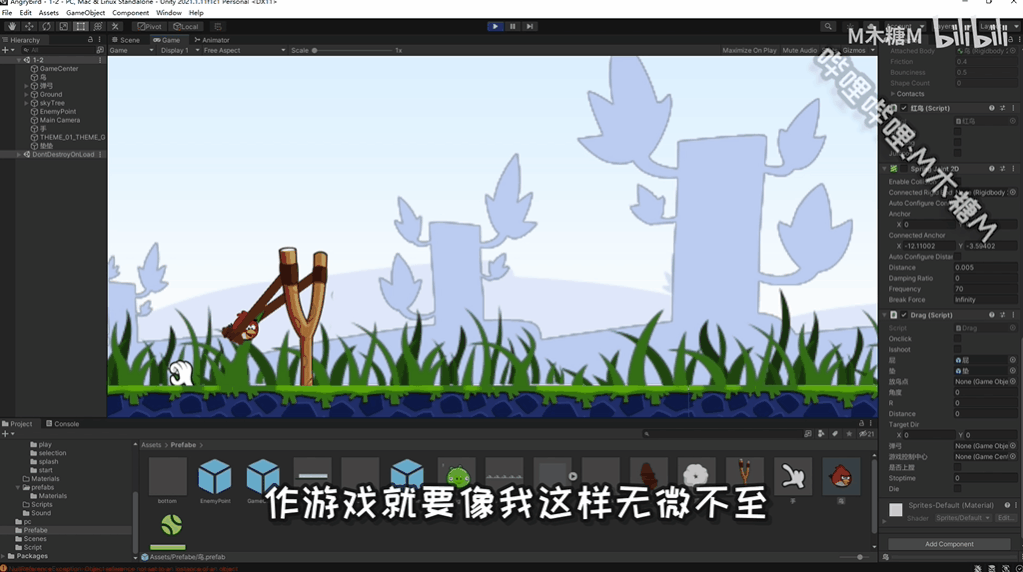
Task: Open the File menu
Action: tap(7, 12)
